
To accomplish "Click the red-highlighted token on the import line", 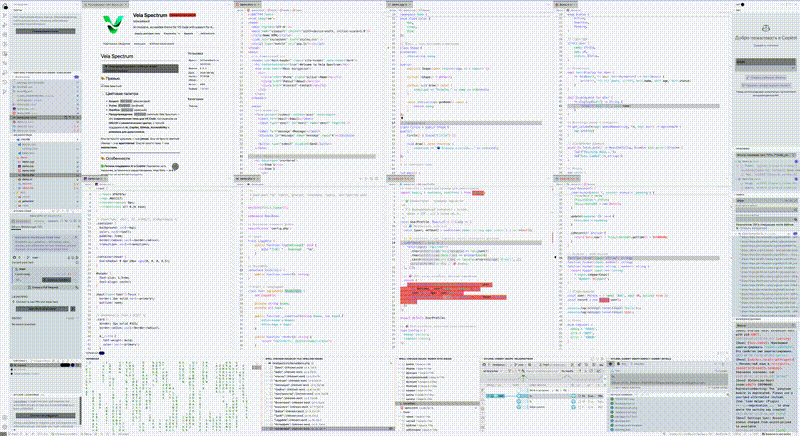I will pos(478,193).
